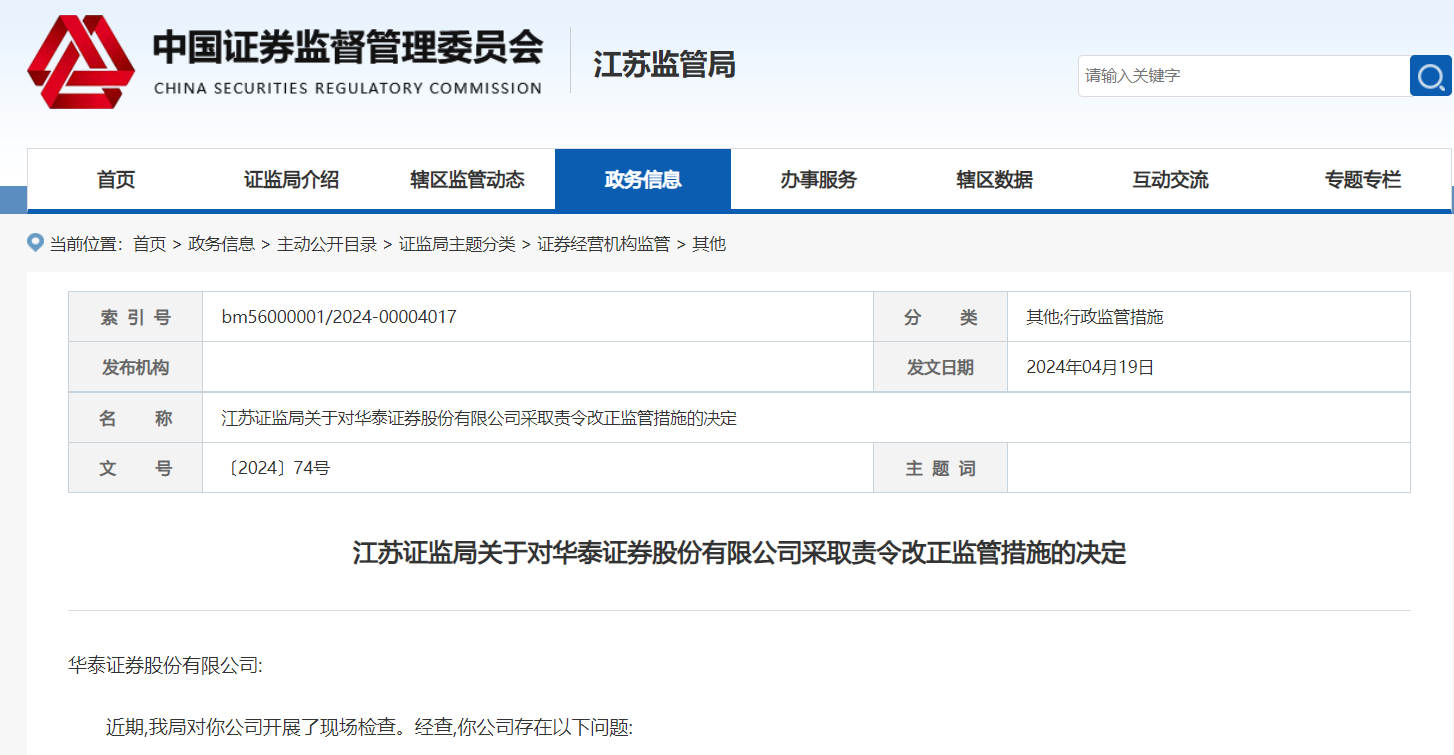Viewport: 1454px width, 755px height.
Task: Go to 辖区监管动态 in navigation bar
Action: pyautogui.click(x=467, y=180)
